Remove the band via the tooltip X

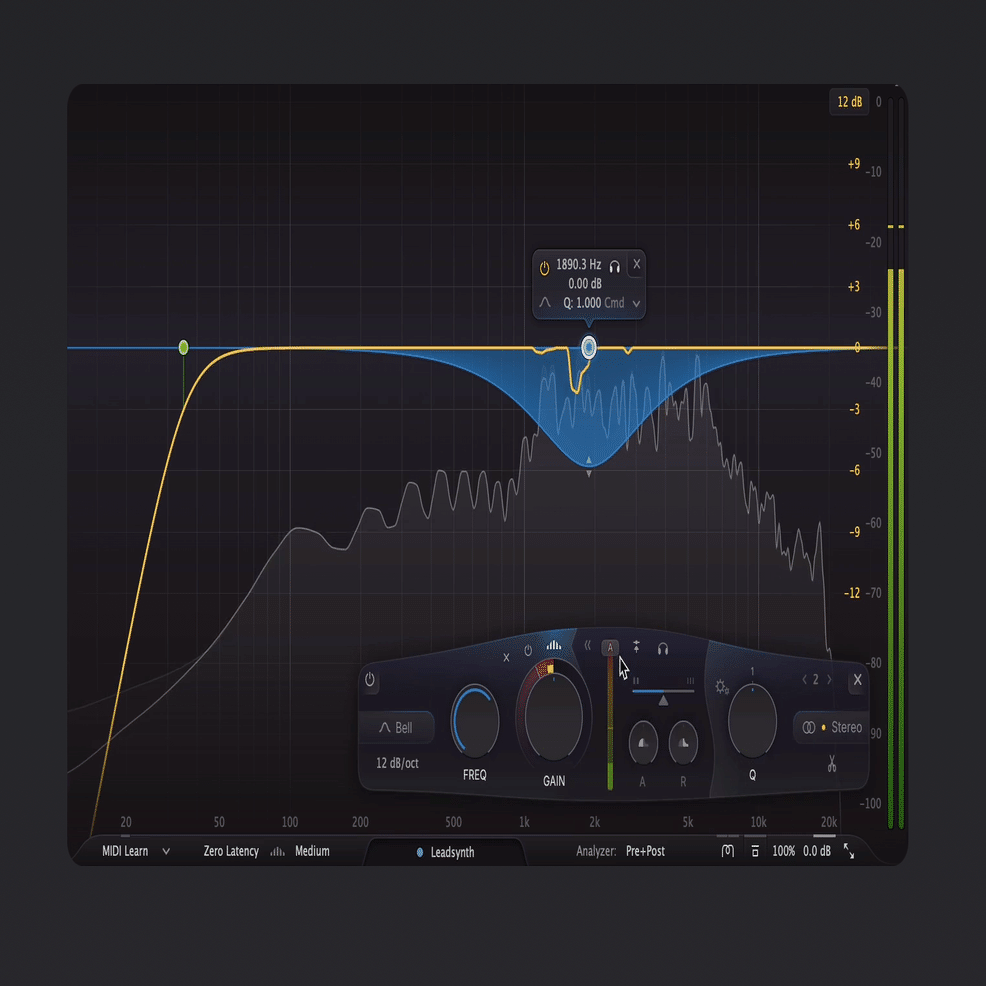pos(636,264)
